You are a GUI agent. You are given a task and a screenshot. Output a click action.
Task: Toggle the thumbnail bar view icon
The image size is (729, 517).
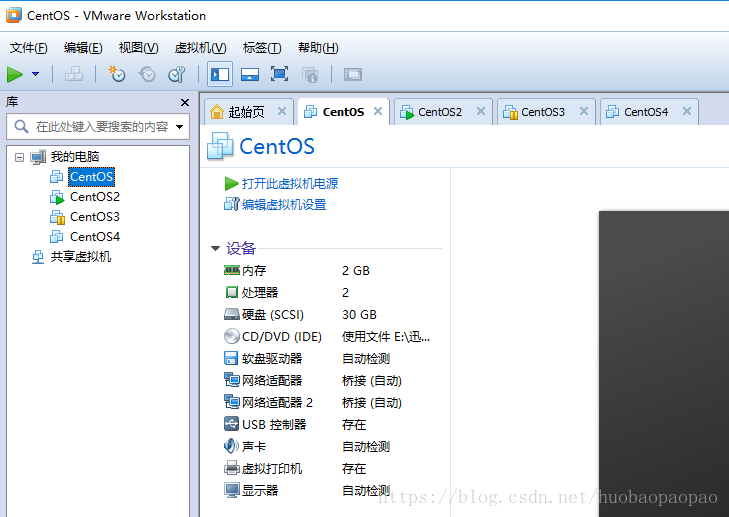tap(250, 74)
